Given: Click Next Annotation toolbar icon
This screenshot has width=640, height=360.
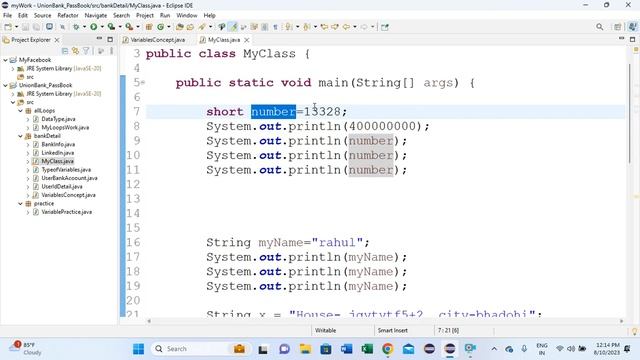Looking at the screenshot, I should pos(289,27).
